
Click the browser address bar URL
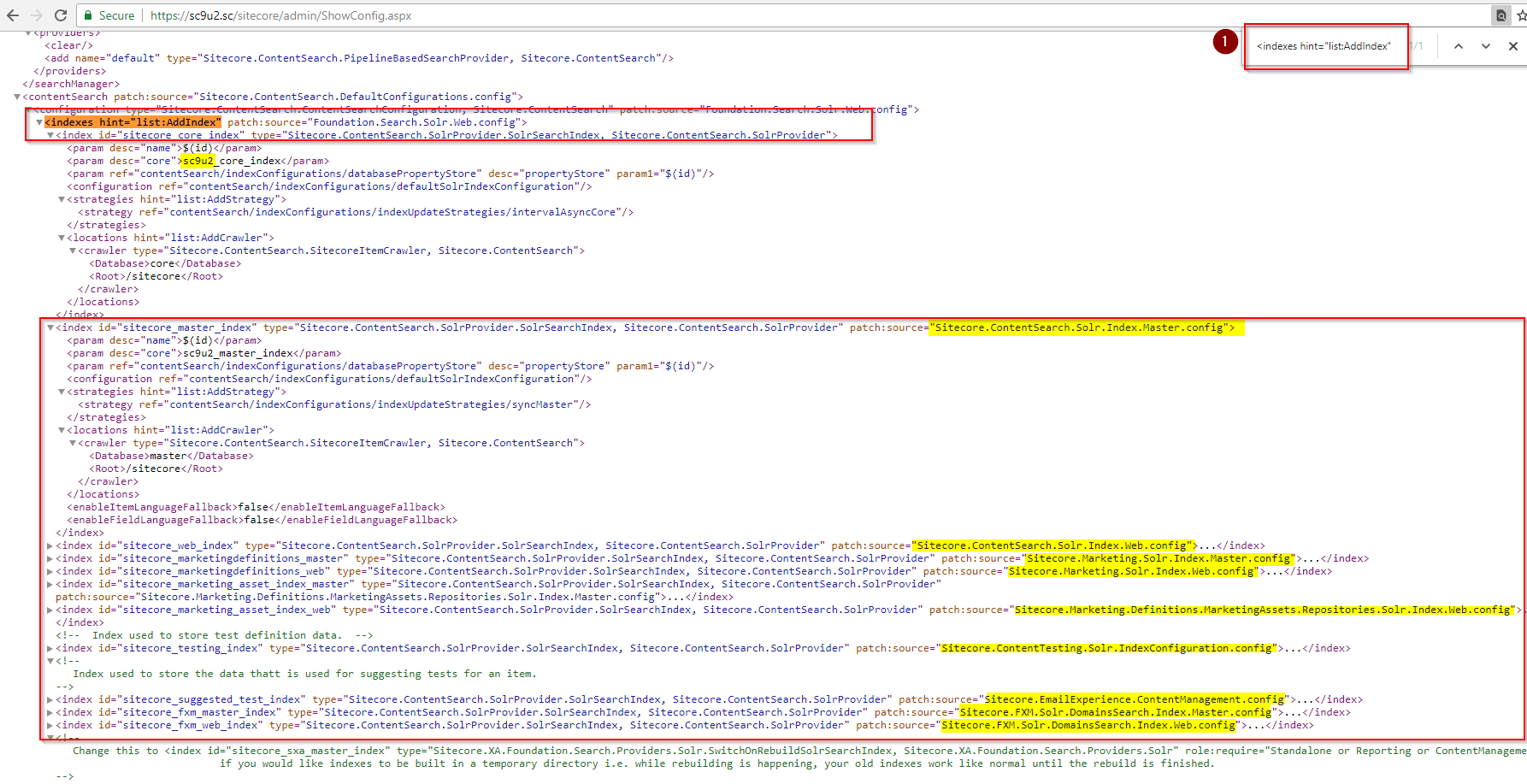coord(280,15)
